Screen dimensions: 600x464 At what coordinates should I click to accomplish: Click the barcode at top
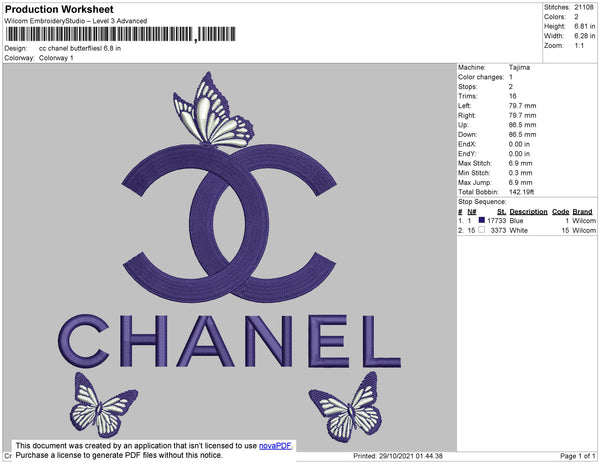[x=121, y=34]
